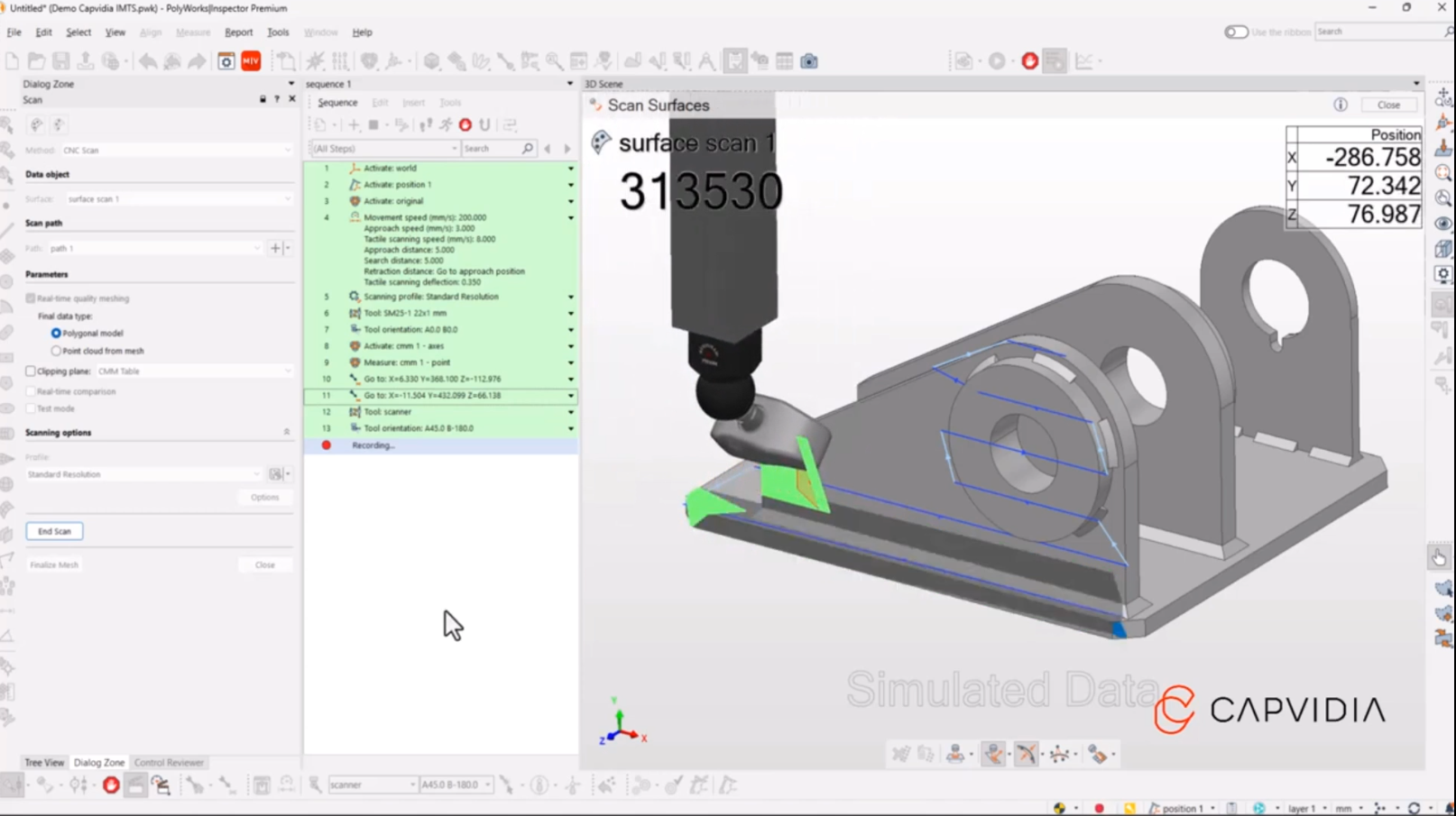Click the info icon in Scan Surfaces bar

(1341, 105)
